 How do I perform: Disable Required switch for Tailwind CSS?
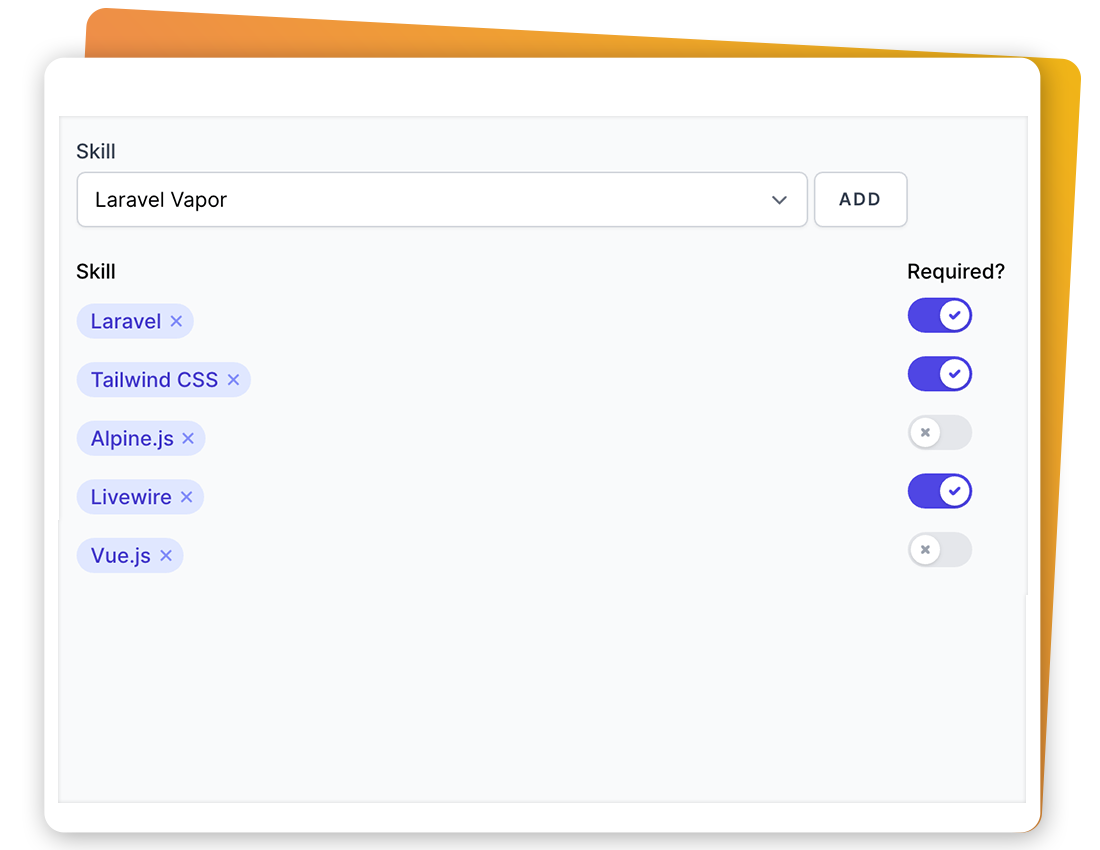[x=939, y=374]
